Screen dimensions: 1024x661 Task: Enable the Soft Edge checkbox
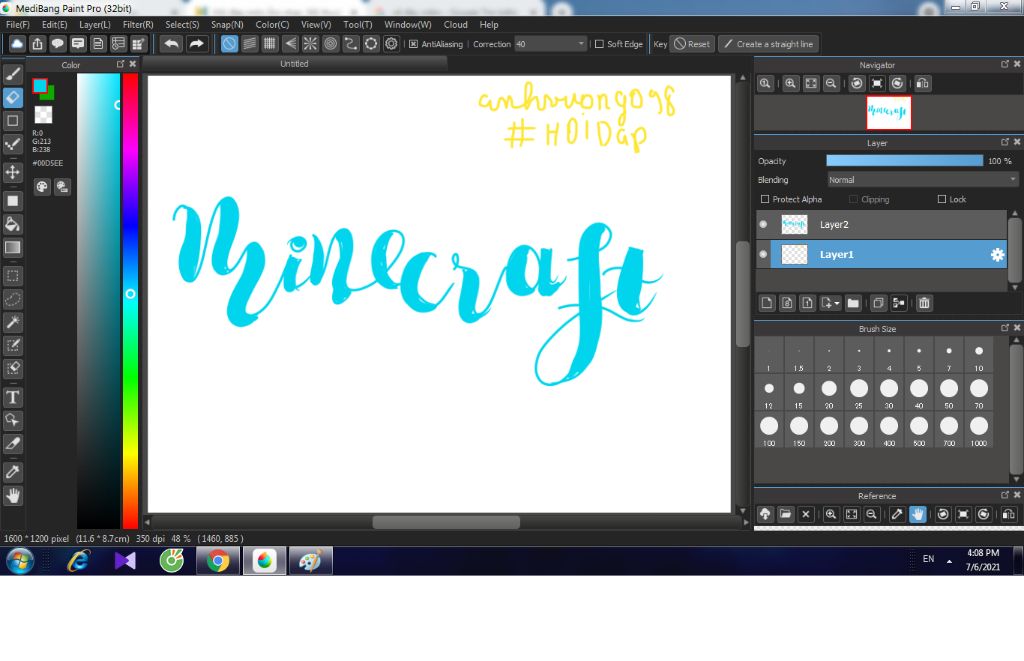pos(599,44)
